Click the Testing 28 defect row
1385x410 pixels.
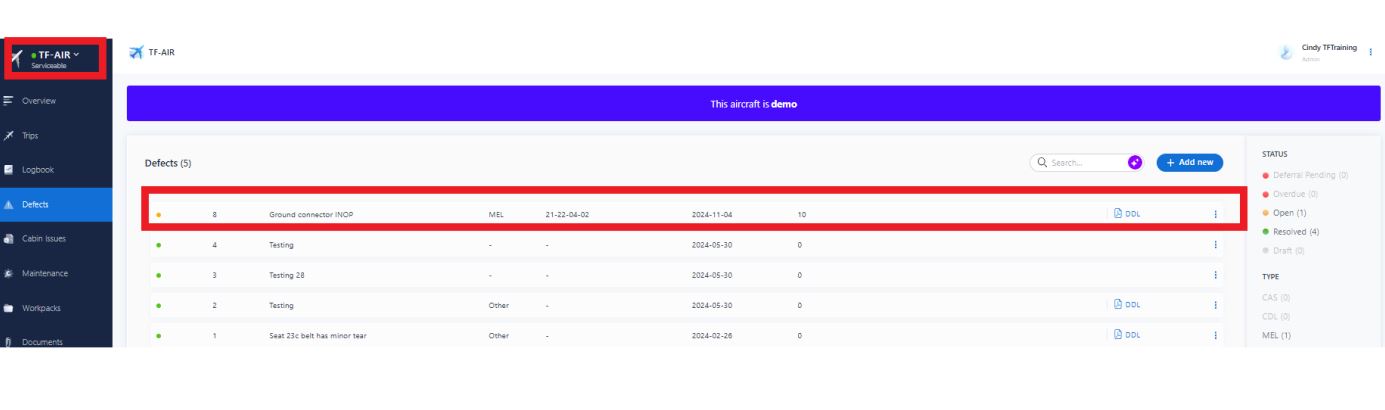coord(685,275)
